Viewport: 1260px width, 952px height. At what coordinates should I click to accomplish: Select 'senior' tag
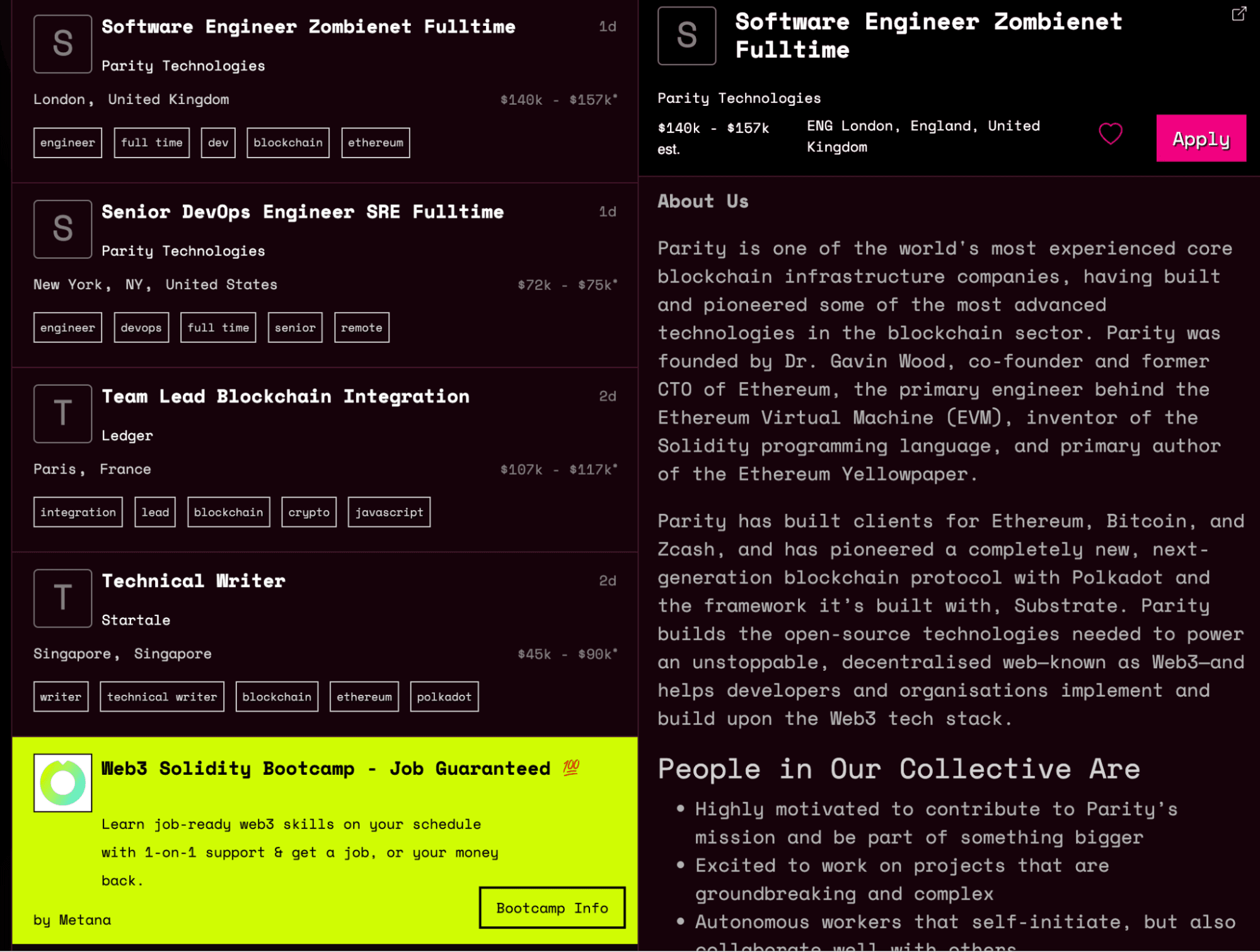point(295,328)
